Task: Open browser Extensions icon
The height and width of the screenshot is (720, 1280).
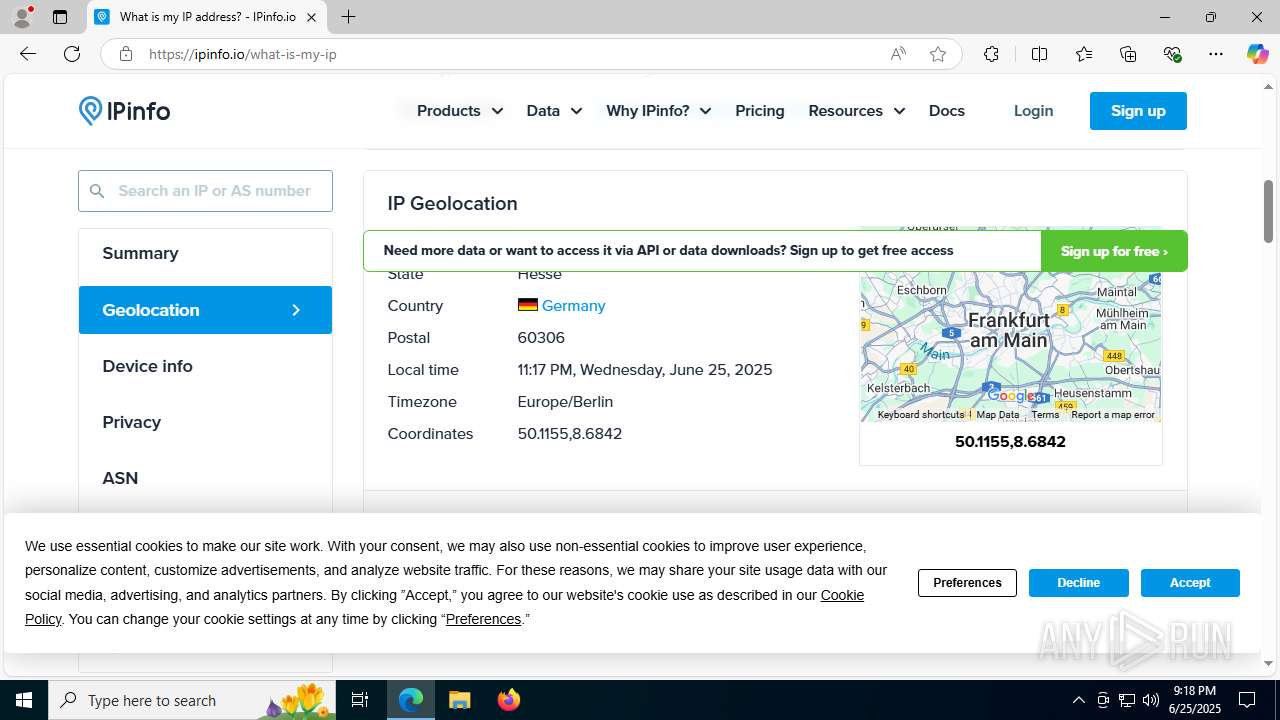Action: (991, 54)
